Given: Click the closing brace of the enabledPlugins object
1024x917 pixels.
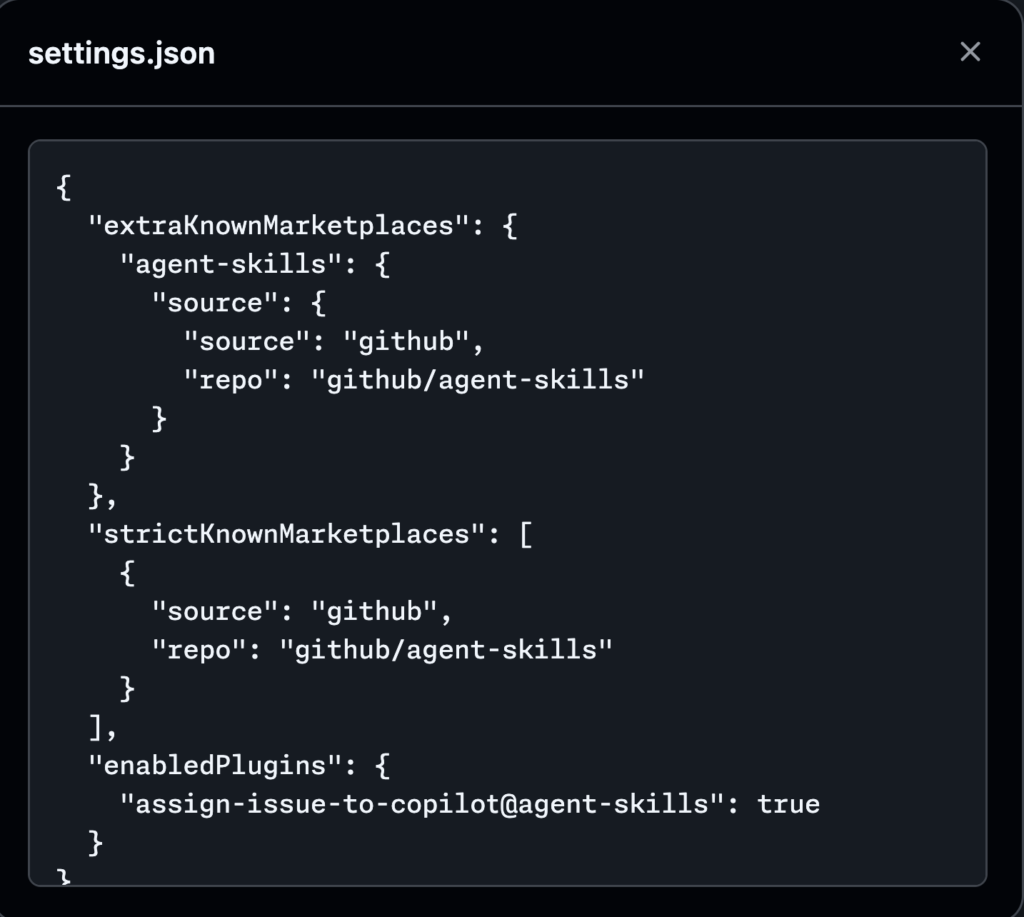Looking at the screenshot, I should [95, 843].
